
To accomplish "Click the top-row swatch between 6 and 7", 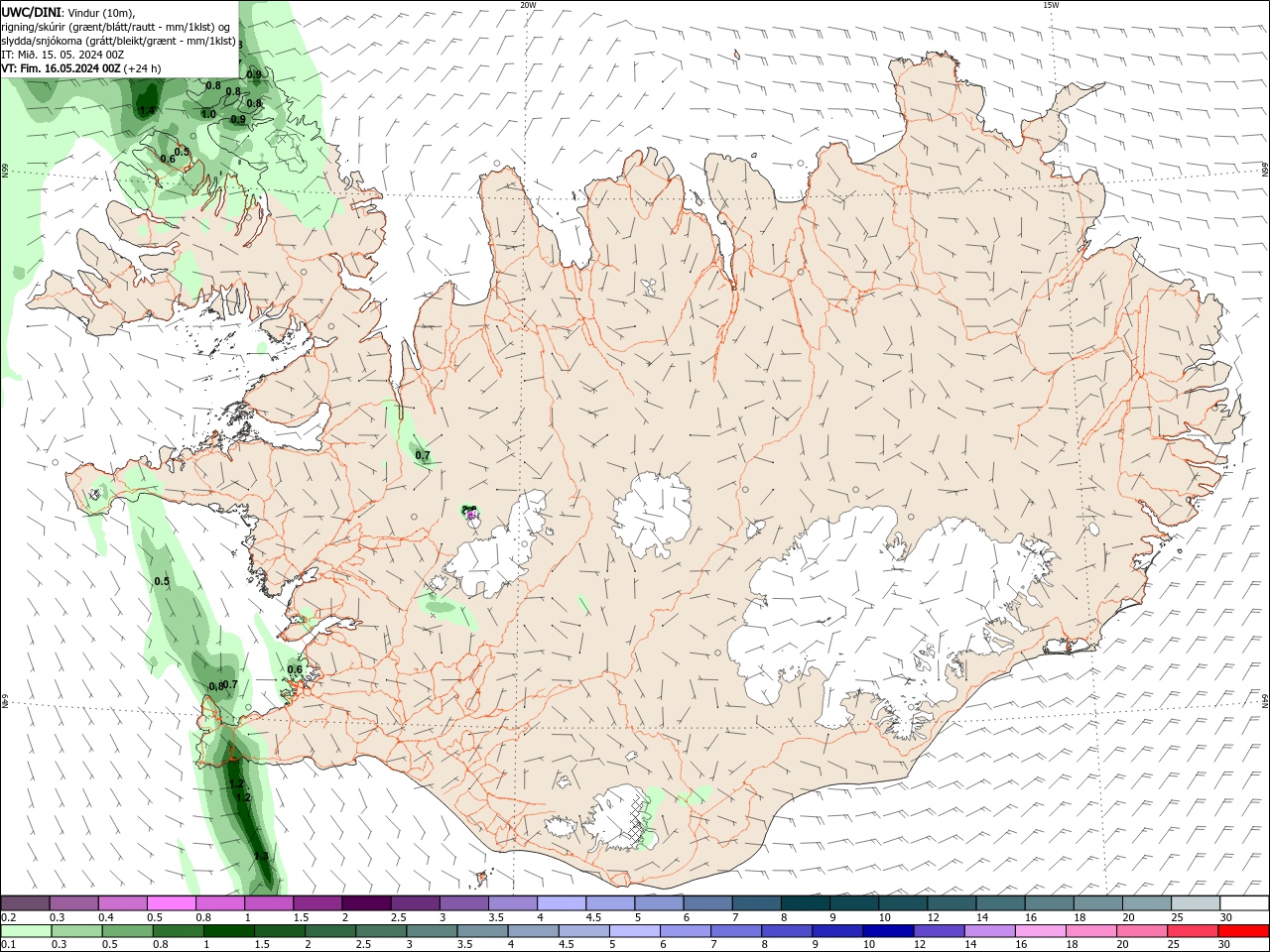I will click(x=707, y=902).
